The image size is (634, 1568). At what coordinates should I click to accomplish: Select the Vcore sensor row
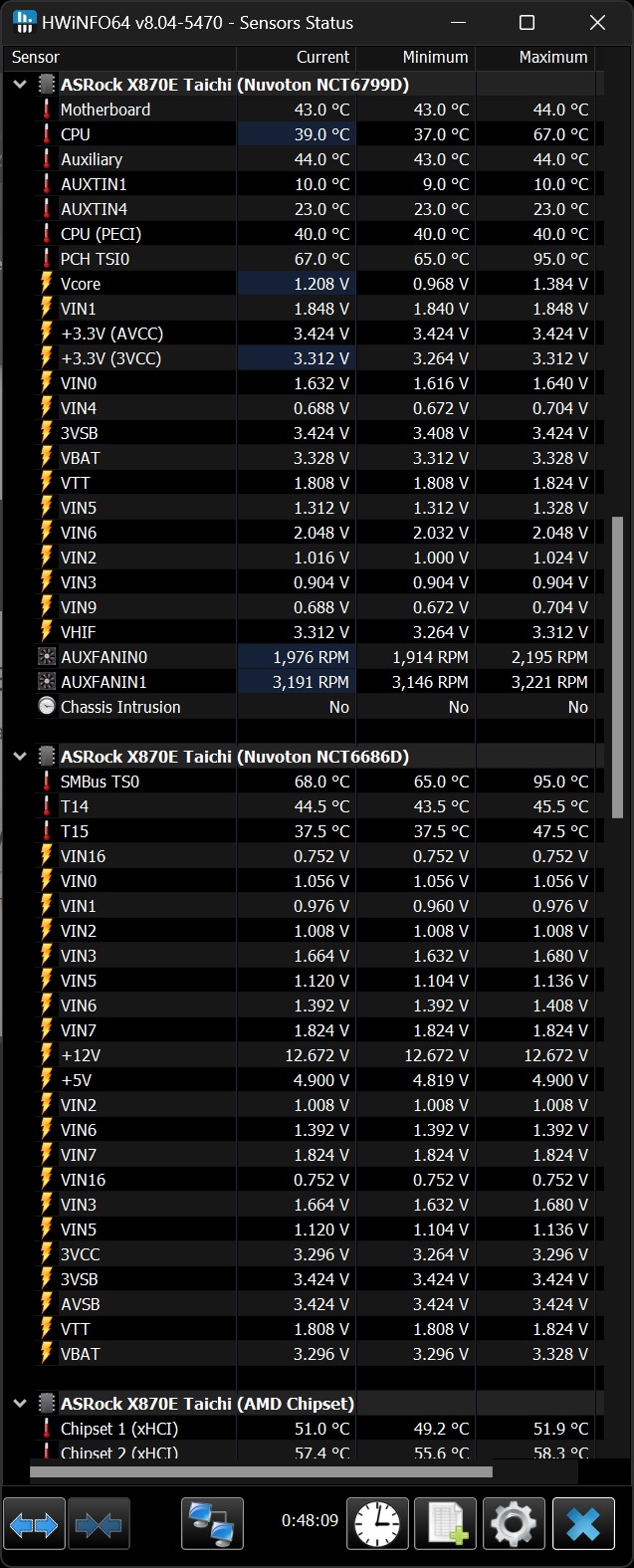coord(81,284)
